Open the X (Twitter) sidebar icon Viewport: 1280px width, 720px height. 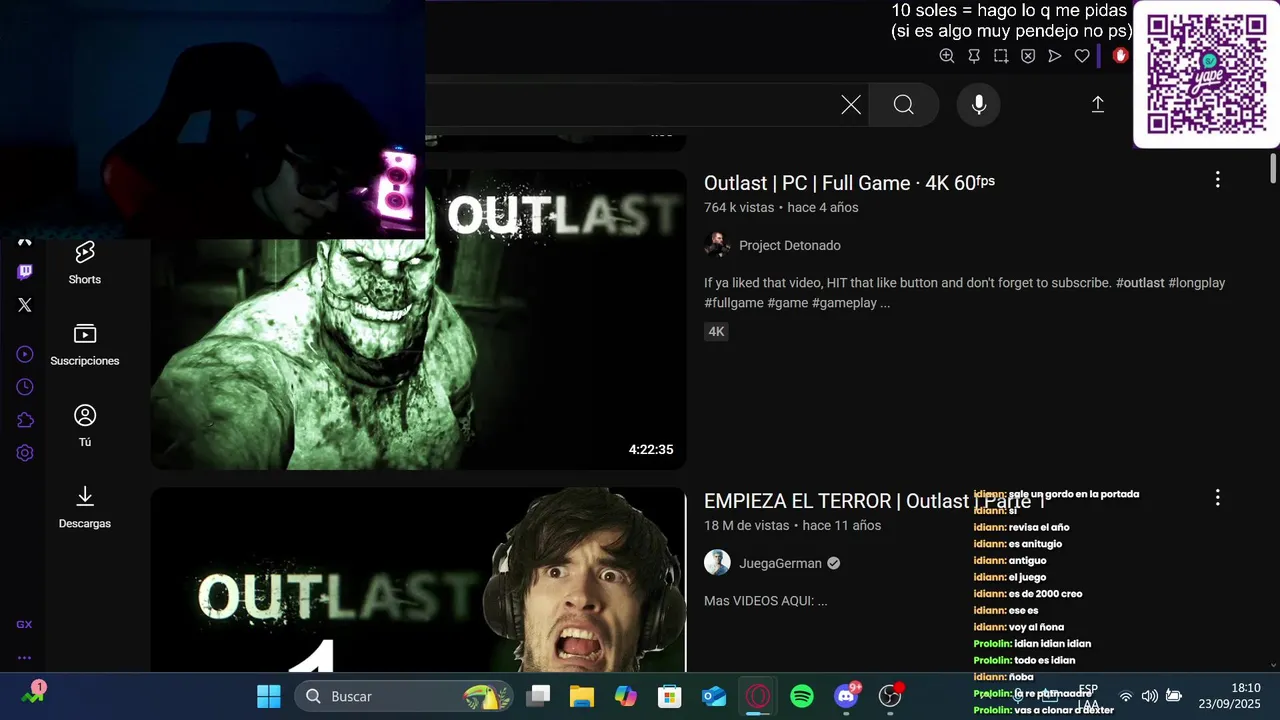pos(25,305)
